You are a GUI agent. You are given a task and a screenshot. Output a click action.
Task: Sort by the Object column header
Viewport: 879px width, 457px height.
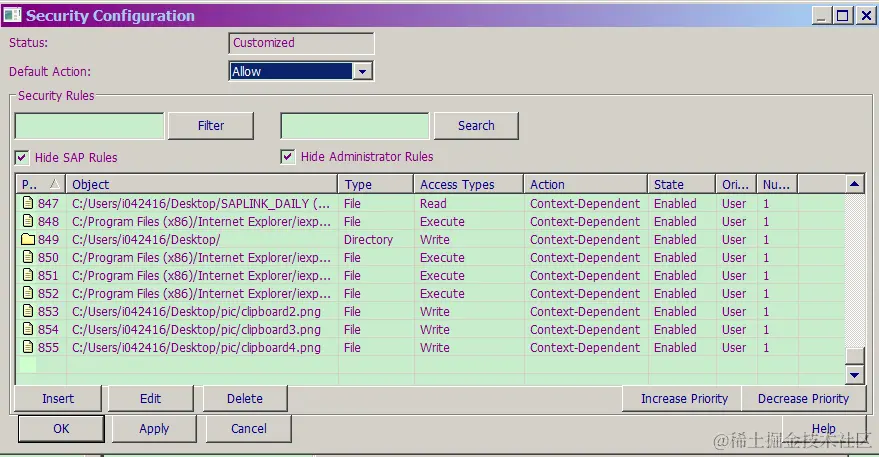[x=202, y=184]
